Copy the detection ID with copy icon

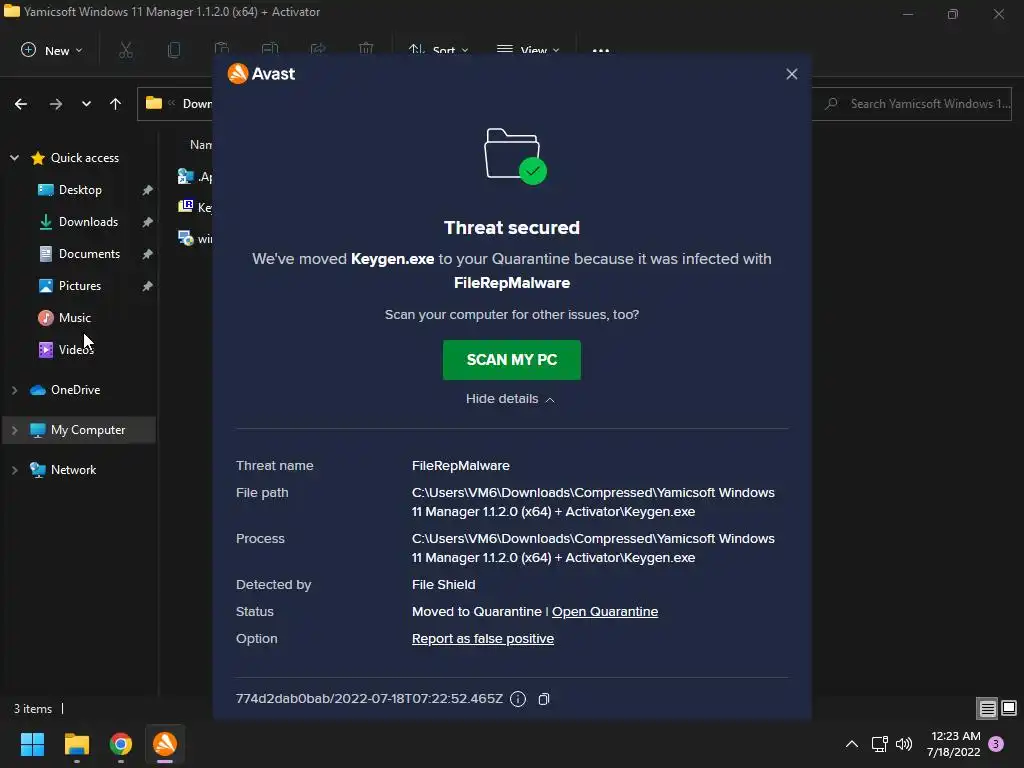pos(543,699)
